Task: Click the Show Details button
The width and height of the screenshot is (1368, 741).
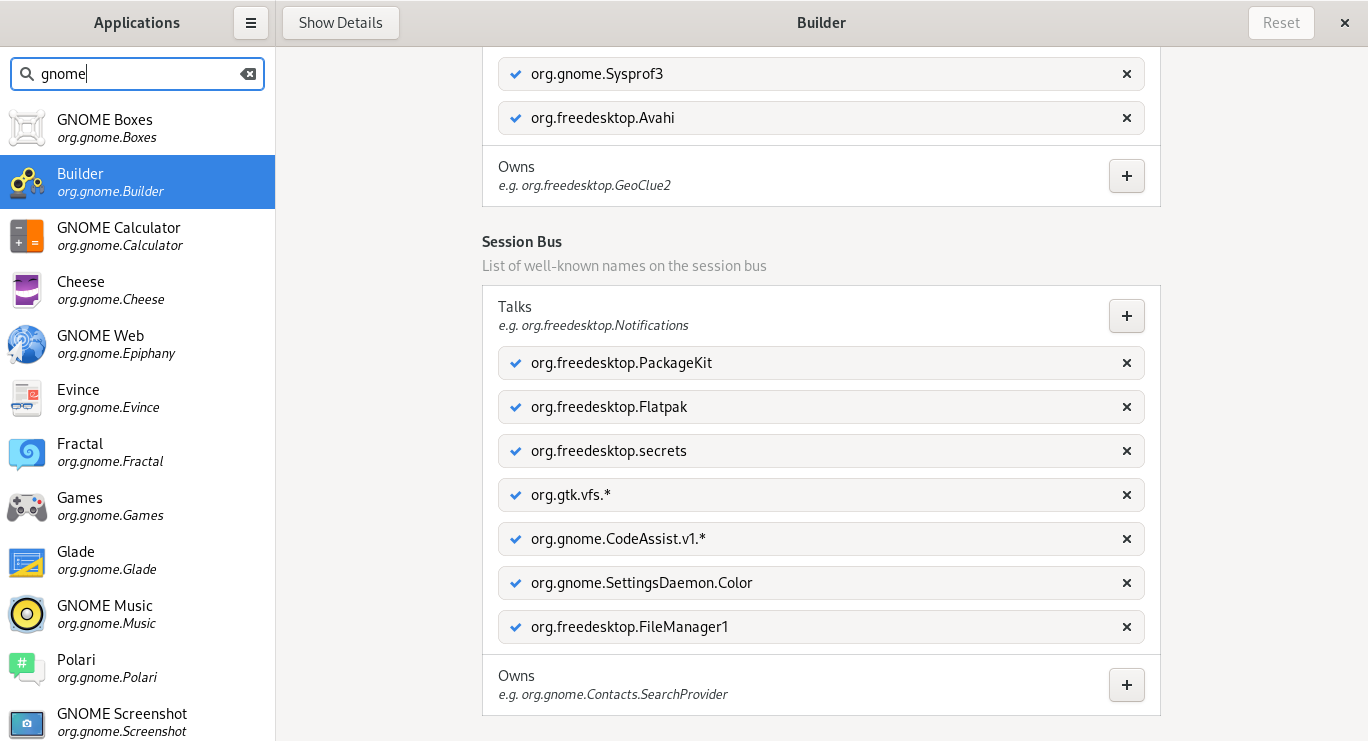Action: point(341,23)
